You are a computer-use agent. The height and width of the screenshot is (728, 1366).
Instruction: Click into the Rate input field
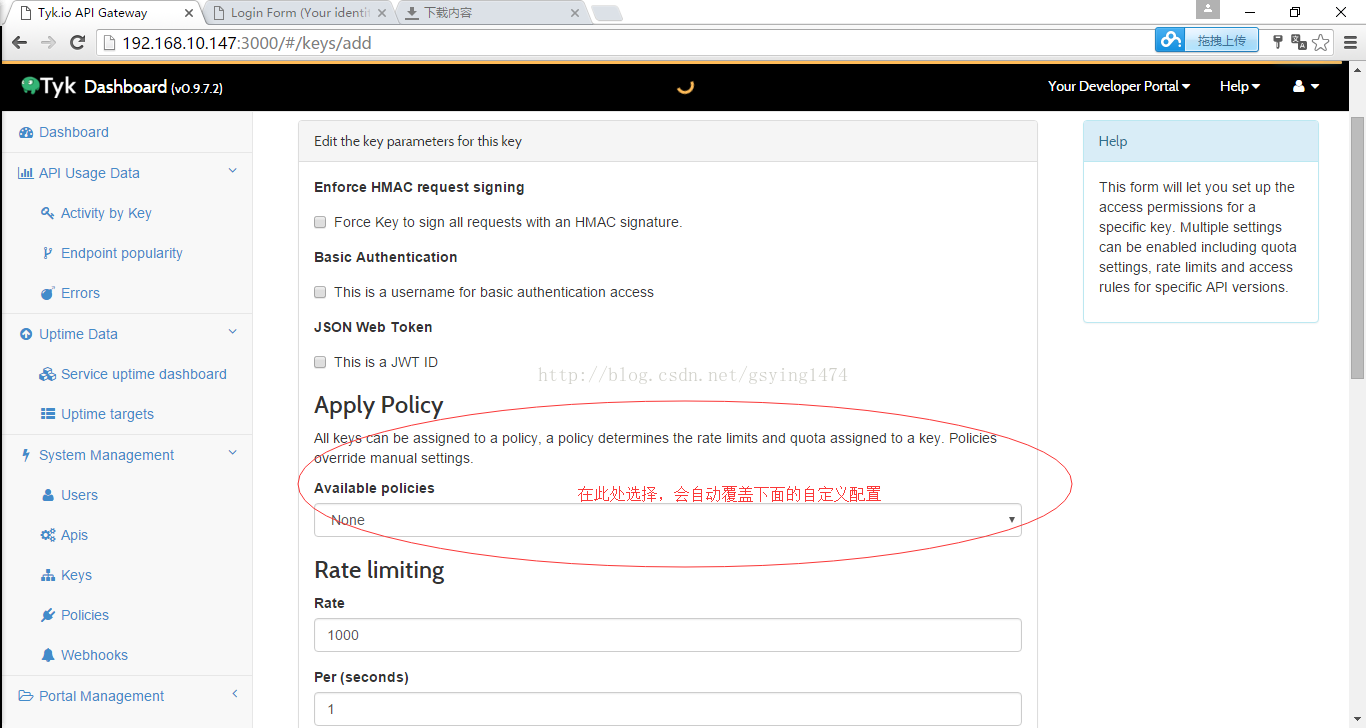pyautogui.click(x=668, y=635)
